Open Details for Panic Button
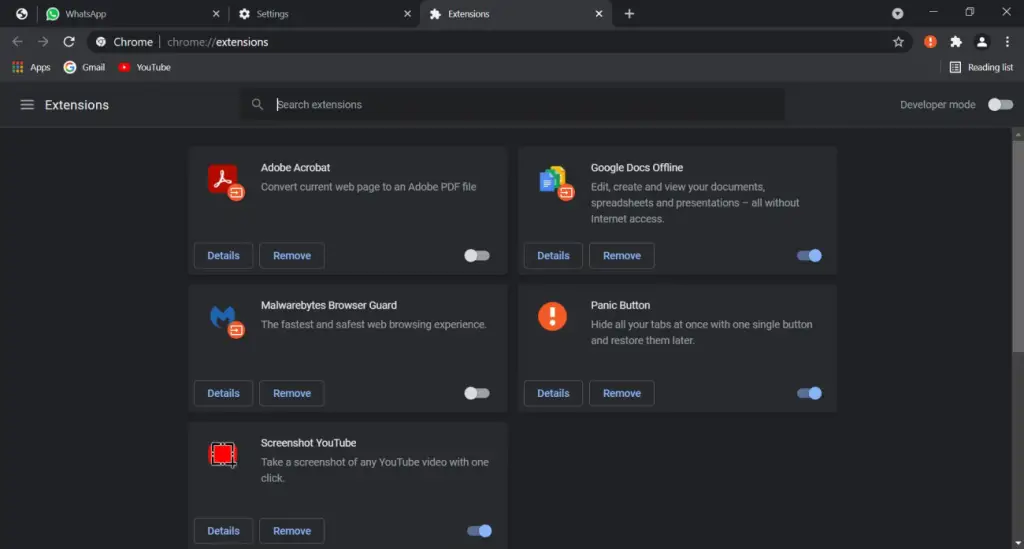 [x=553, y=394]
